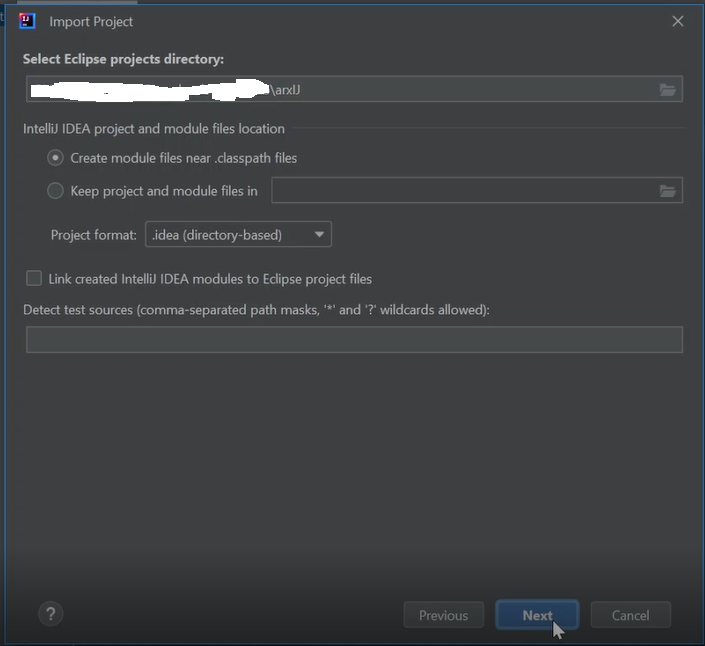Open folder browser for Keep project files path
This screenshot has height=646, width=705.
click(x=668, y=191)
